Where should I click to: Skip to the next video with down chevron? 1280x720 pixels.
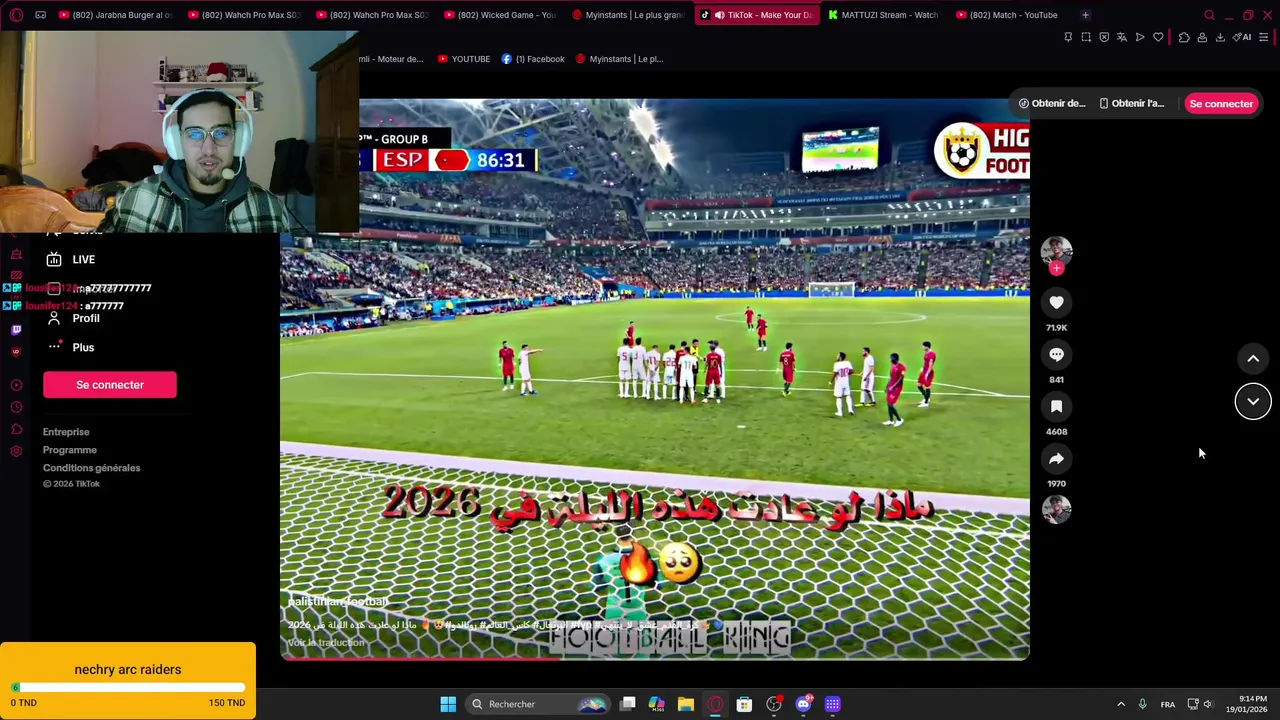click(1253, 401)
